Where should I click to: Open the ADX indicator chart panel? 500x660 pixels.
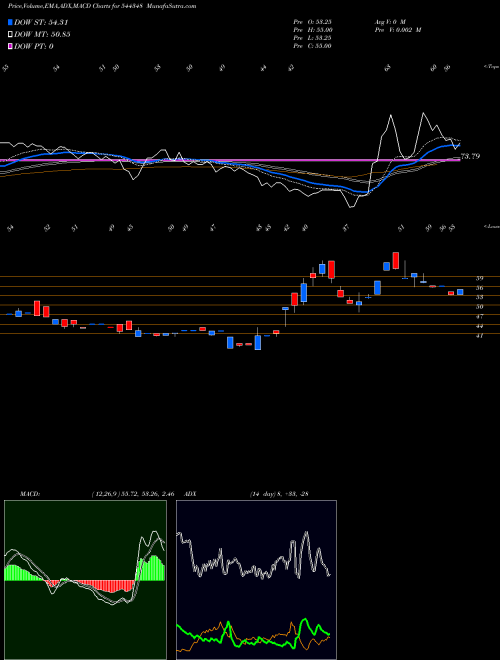(256, 580)
